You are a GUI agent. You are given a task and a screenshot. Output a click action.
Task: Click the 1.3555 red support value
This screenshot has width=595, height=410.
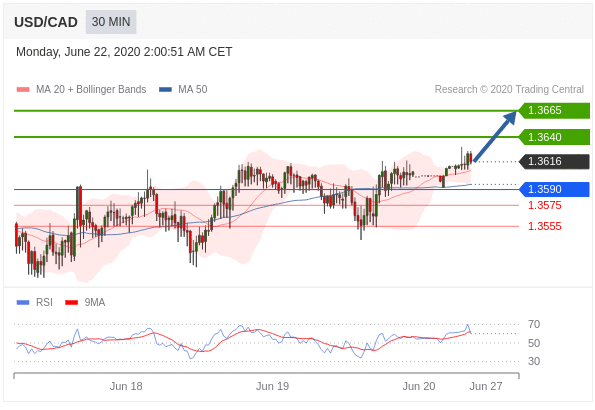pyautogui.click(x=545, y=226)
